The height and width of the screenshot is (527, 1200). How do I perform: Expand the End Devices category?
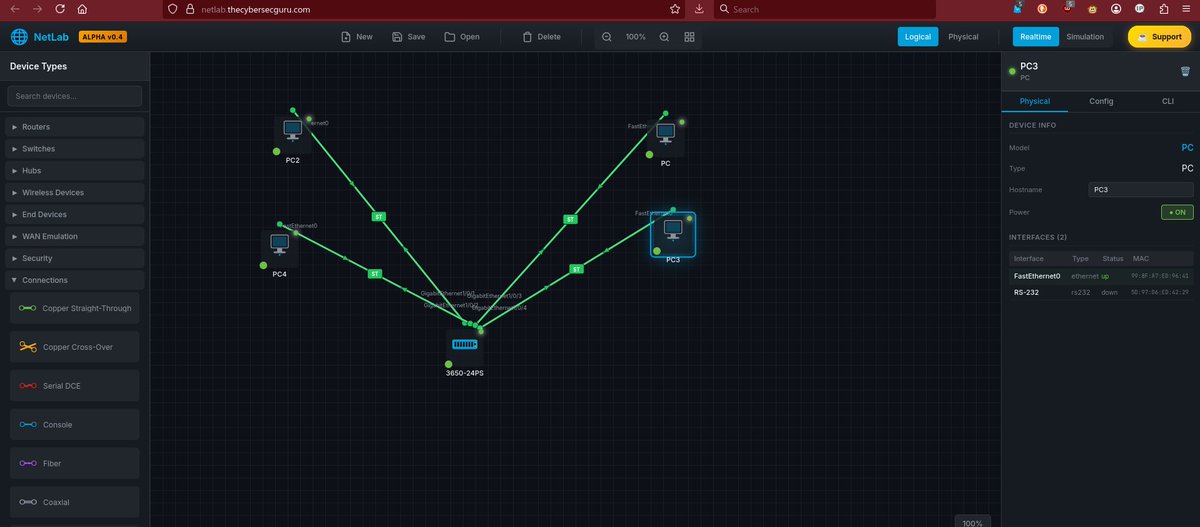(75, 214)
